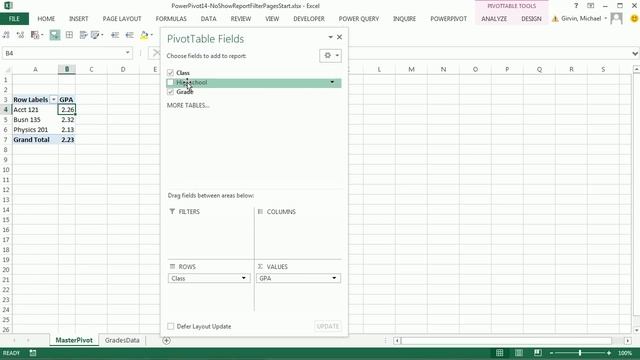The height and width of the screenshot is (360, 640).
Task: Open the FILE tab
Action: (x=14, y=19)
